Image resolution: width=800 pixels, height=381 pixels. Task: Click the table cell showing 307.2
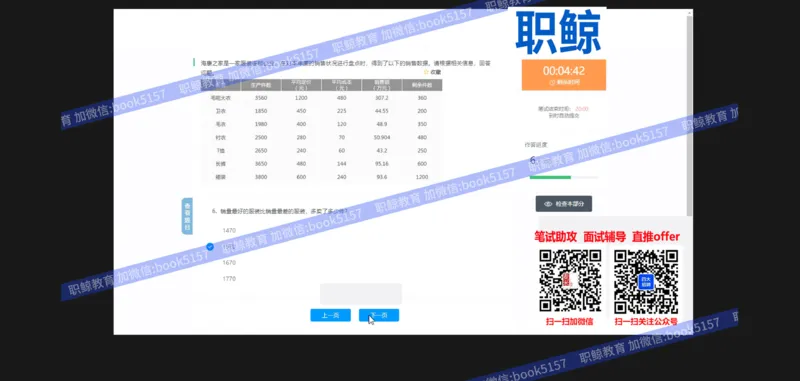pos(382,98)
